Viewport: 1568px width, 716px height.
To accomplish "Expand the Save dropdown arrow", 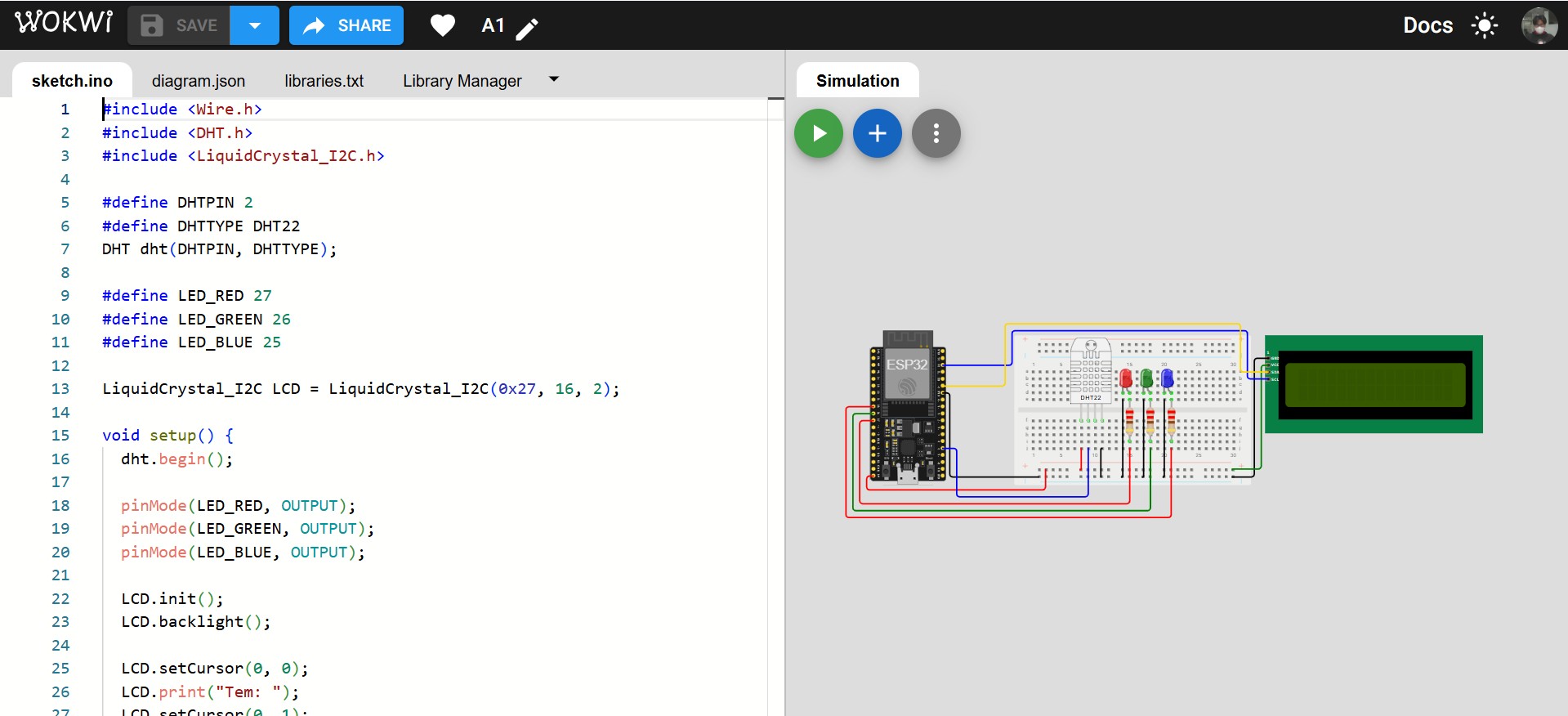I will click(254, 25).
